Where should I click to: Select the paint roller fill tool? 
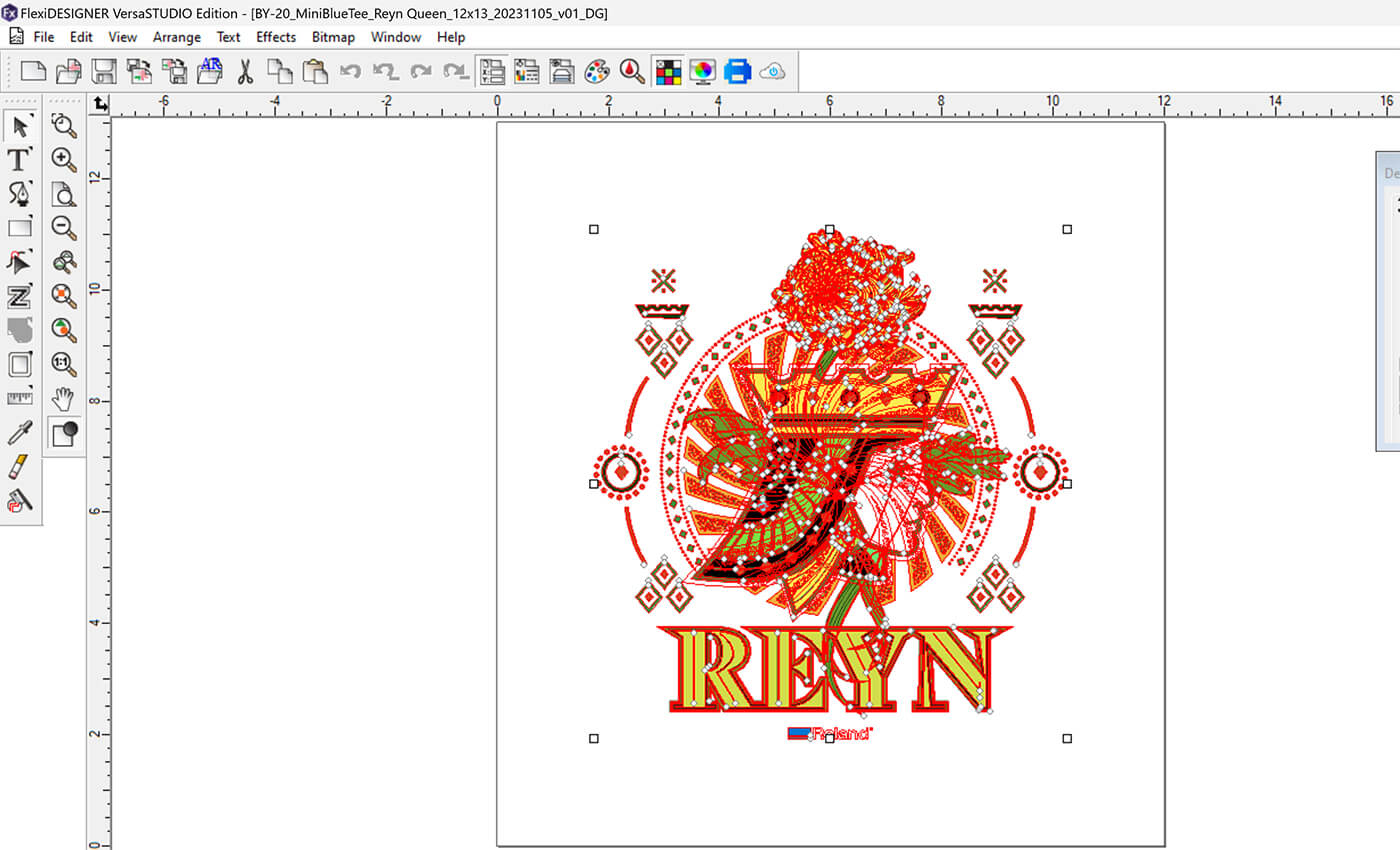[20, 500]
